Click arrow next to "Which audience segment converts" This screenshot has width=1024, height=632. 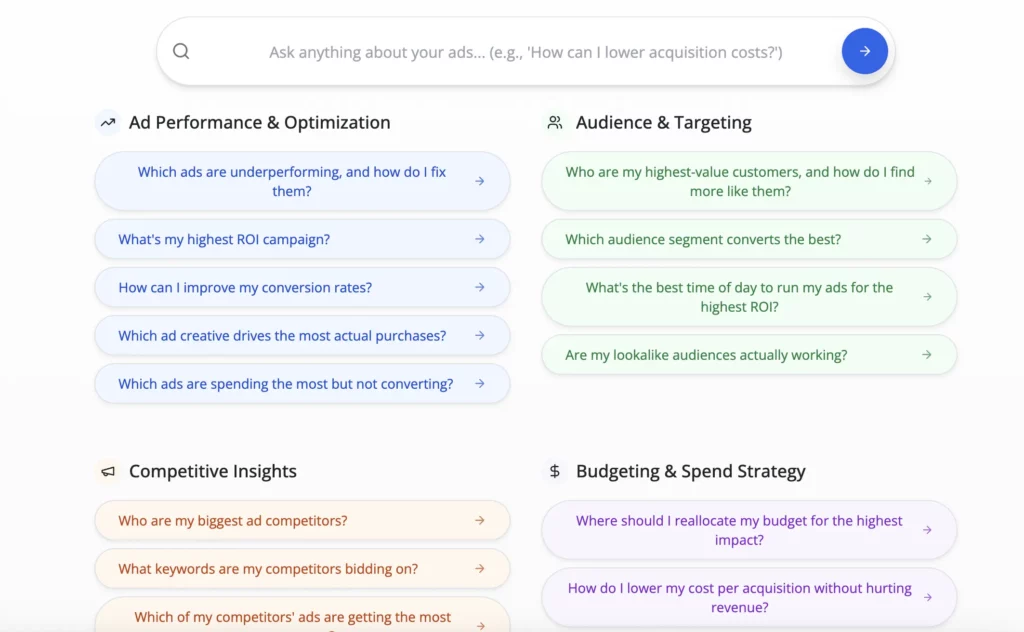[x=927, y=239]
